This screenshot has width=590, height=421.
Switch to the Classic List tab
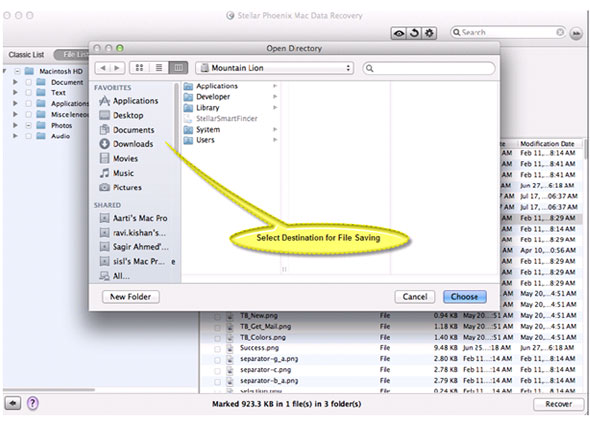(x=26, y=55)
